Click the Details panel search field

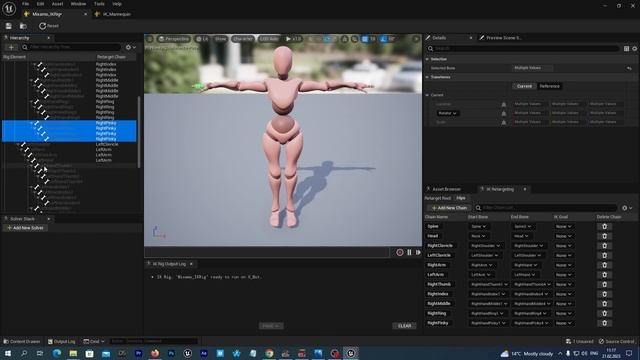[x=522, y=49]
